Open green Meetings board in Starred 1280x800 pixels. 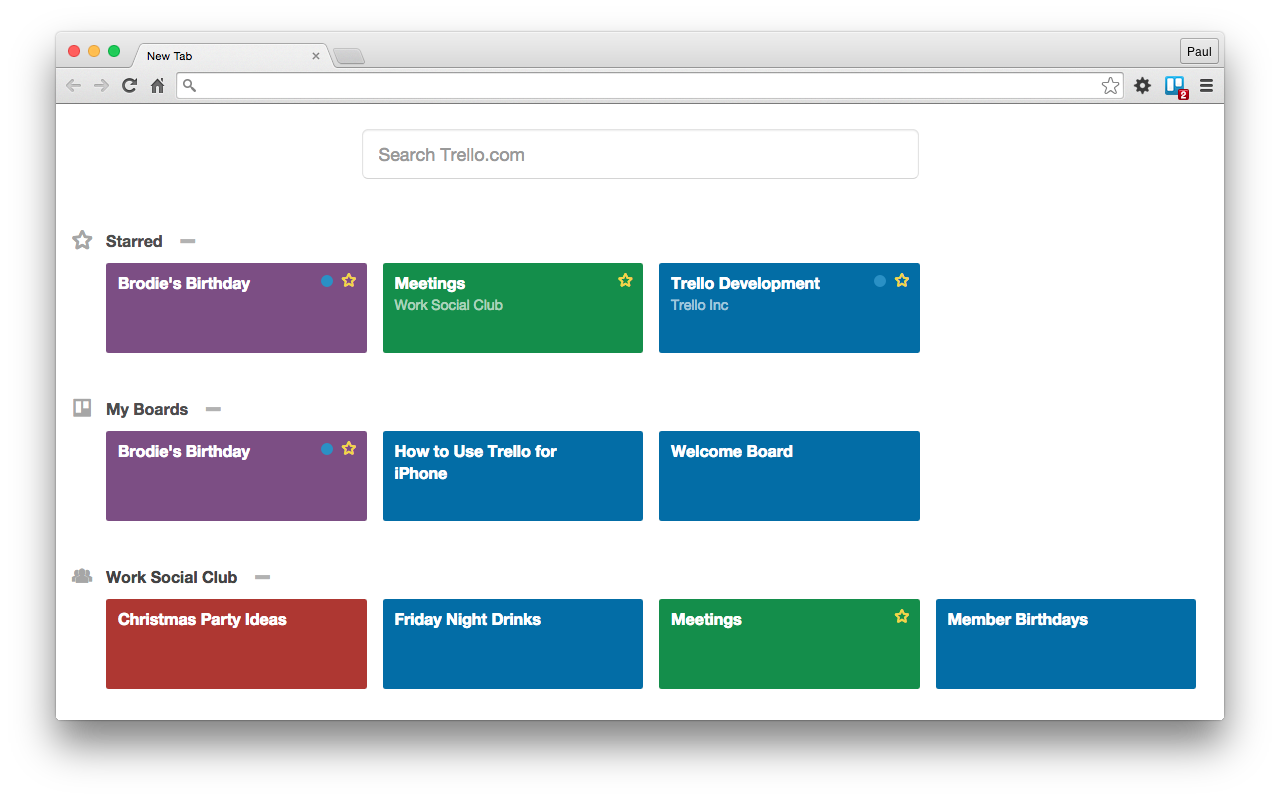pos(513,308)
